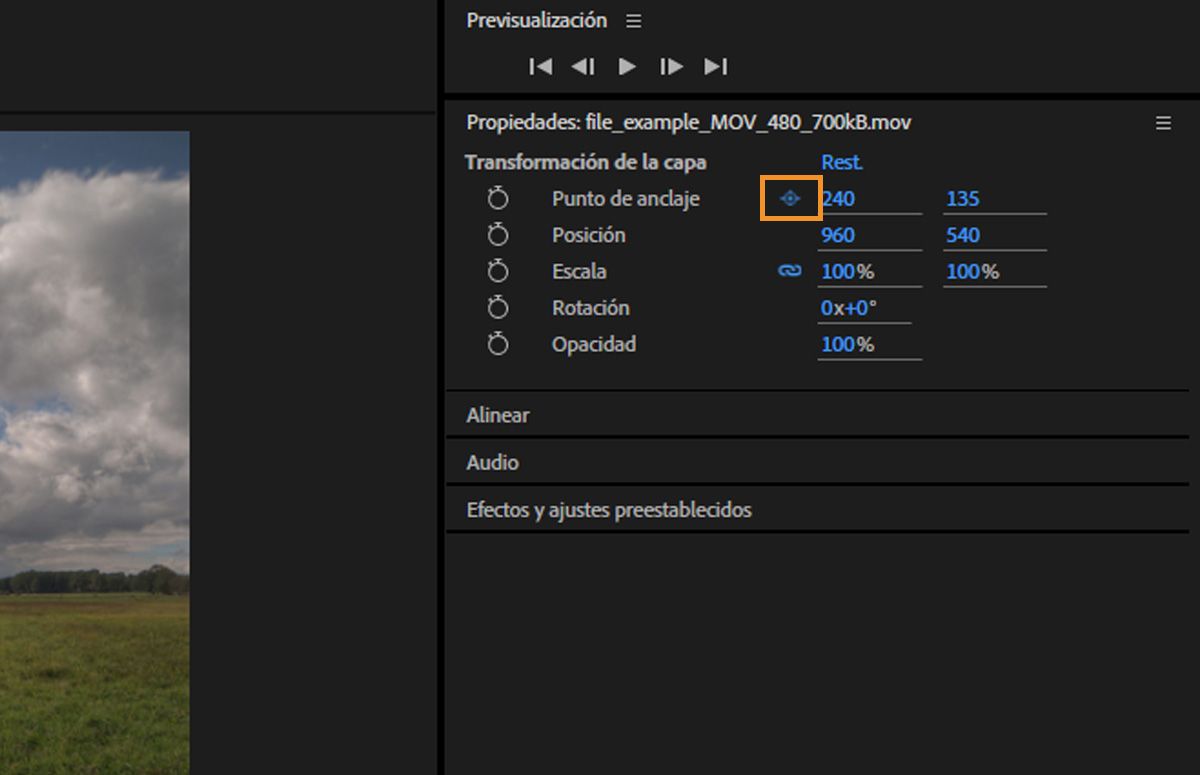This screenshot has height=775, width=1200.
Task: Enable the Posición stopwatch
Action: tap(498, 235)
